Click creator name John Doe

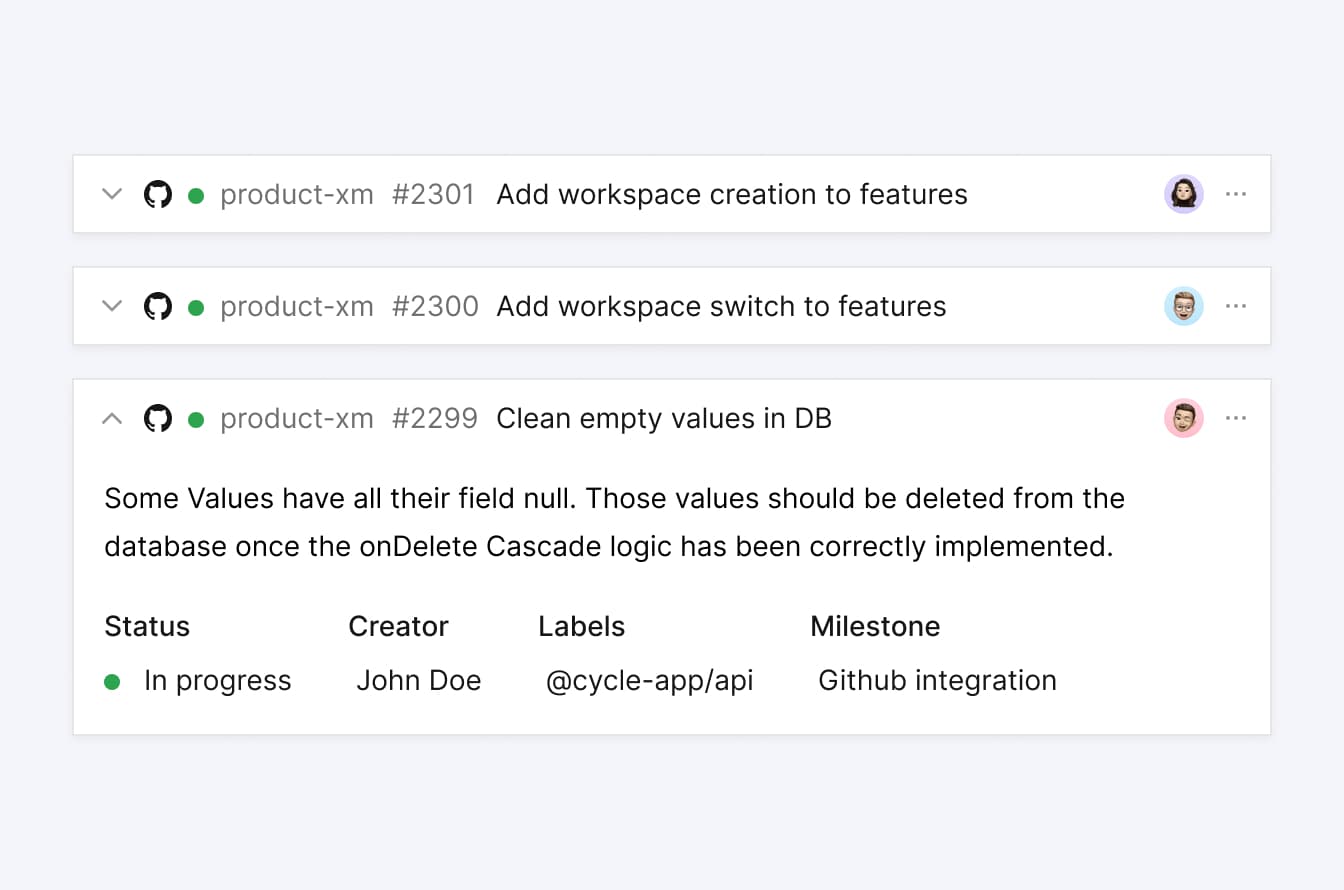pyautogui.click(x=418, y=681)
